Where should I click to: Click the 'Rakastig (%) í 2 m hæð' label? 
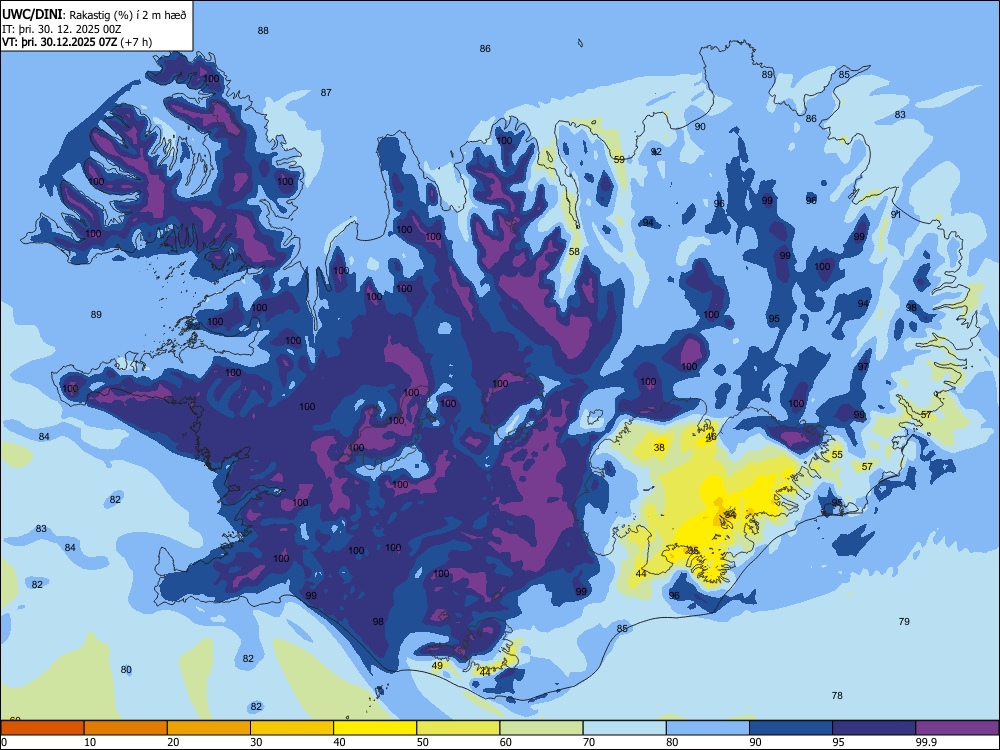pyautogui.click(x=128, y=15)
